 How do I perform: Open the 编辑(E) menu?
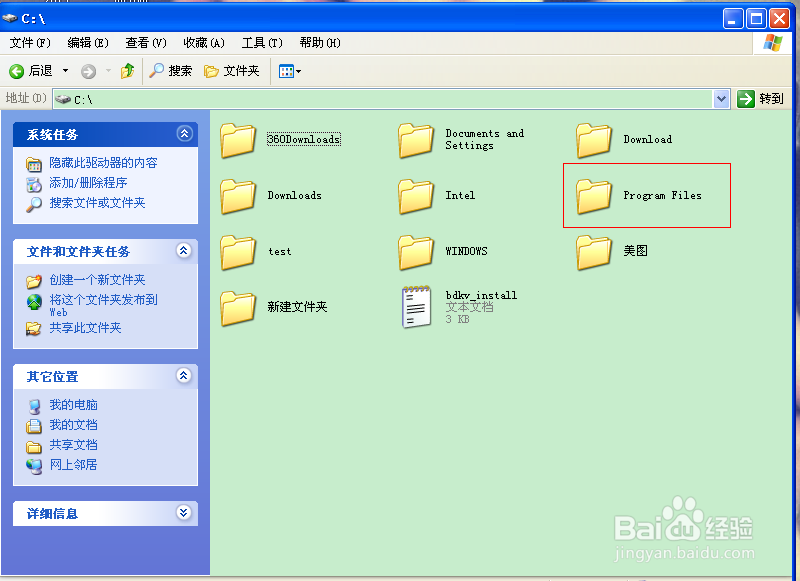[x=88, y=43]
